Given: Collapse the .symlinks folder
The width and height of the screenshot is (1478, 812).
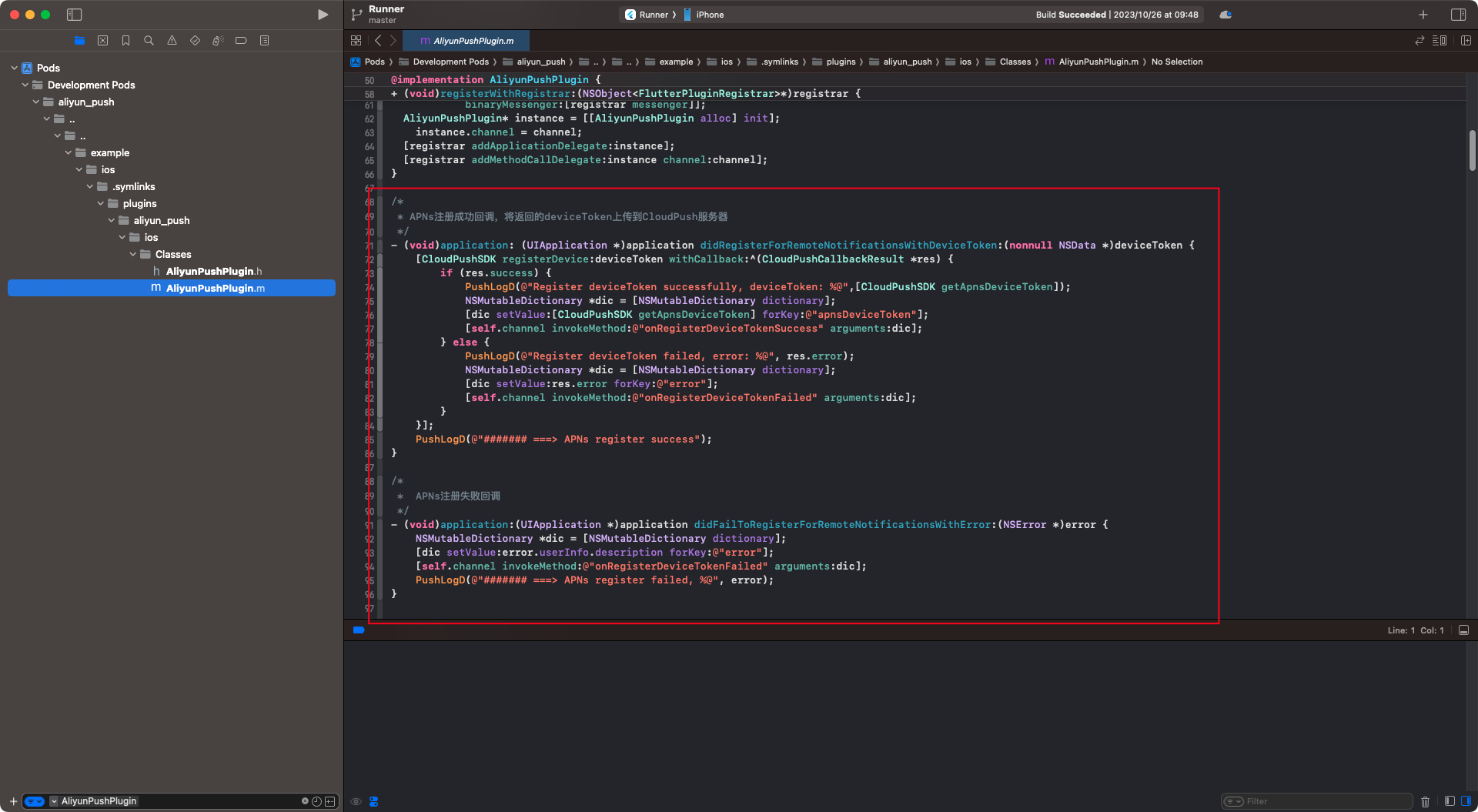Looking at the screenshot, I should click(89, 186).
